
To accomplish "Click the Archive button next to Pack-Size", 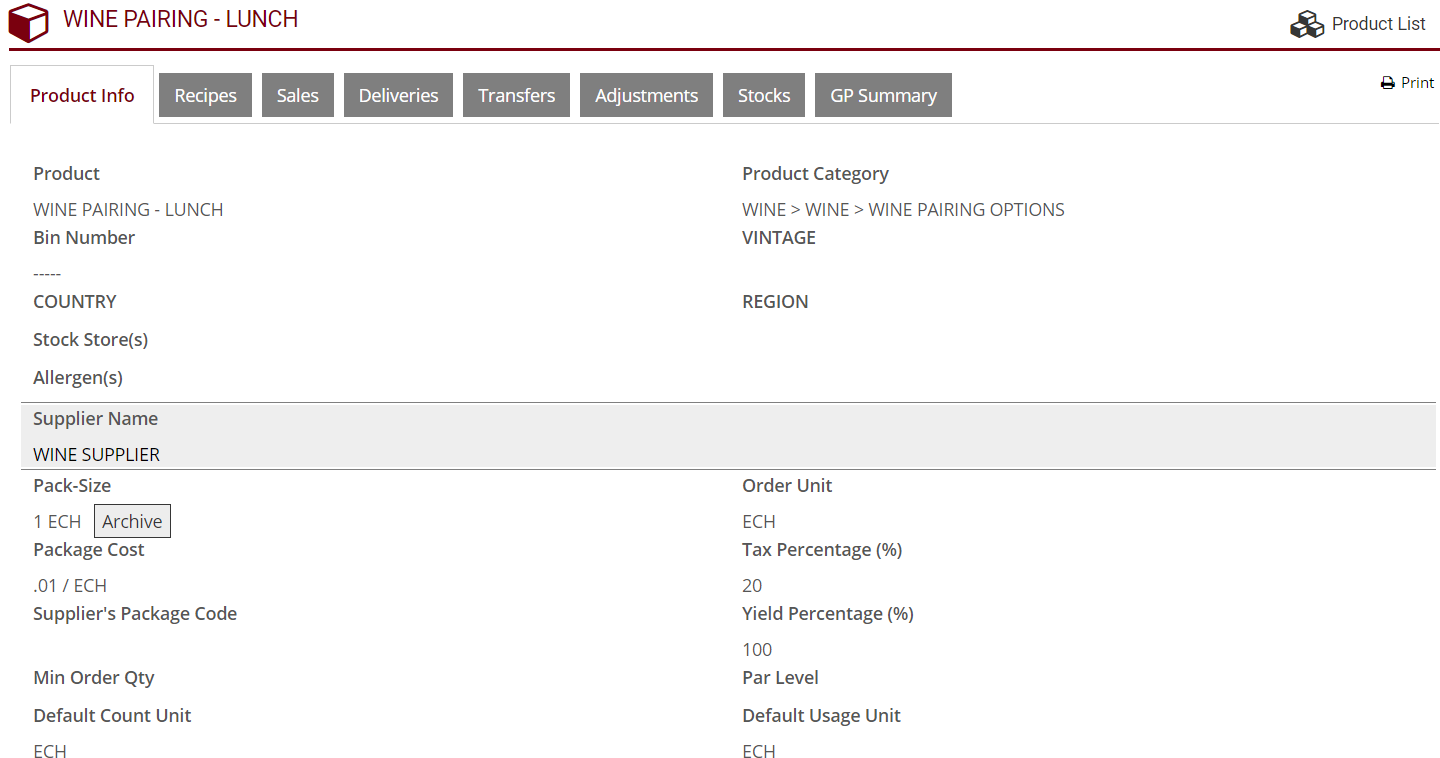I will pos(132,520).
